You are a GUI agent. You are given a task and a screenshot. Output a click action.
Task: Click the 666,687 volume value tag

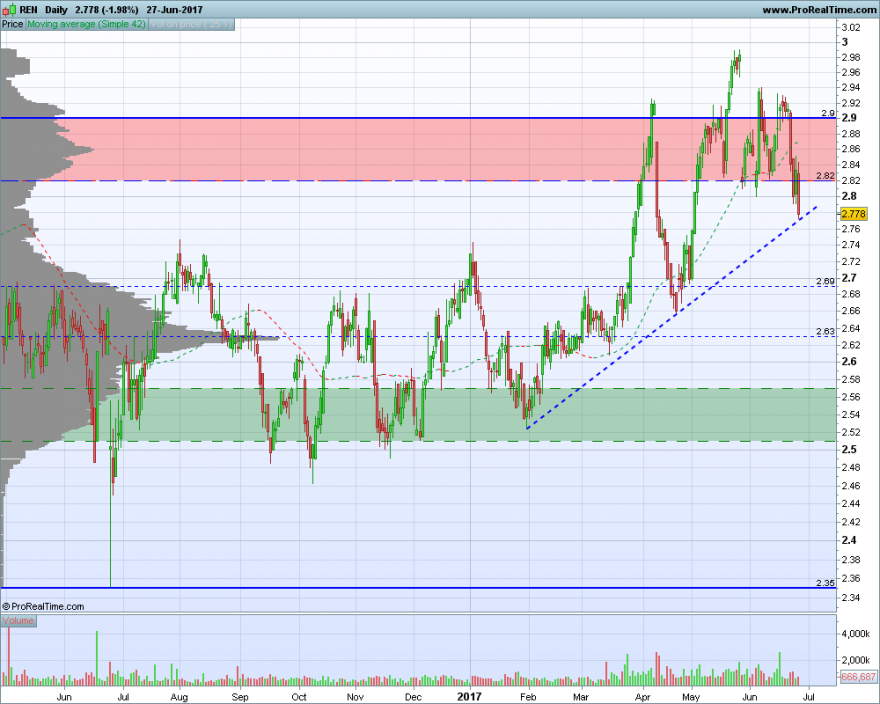click(859, 677)
